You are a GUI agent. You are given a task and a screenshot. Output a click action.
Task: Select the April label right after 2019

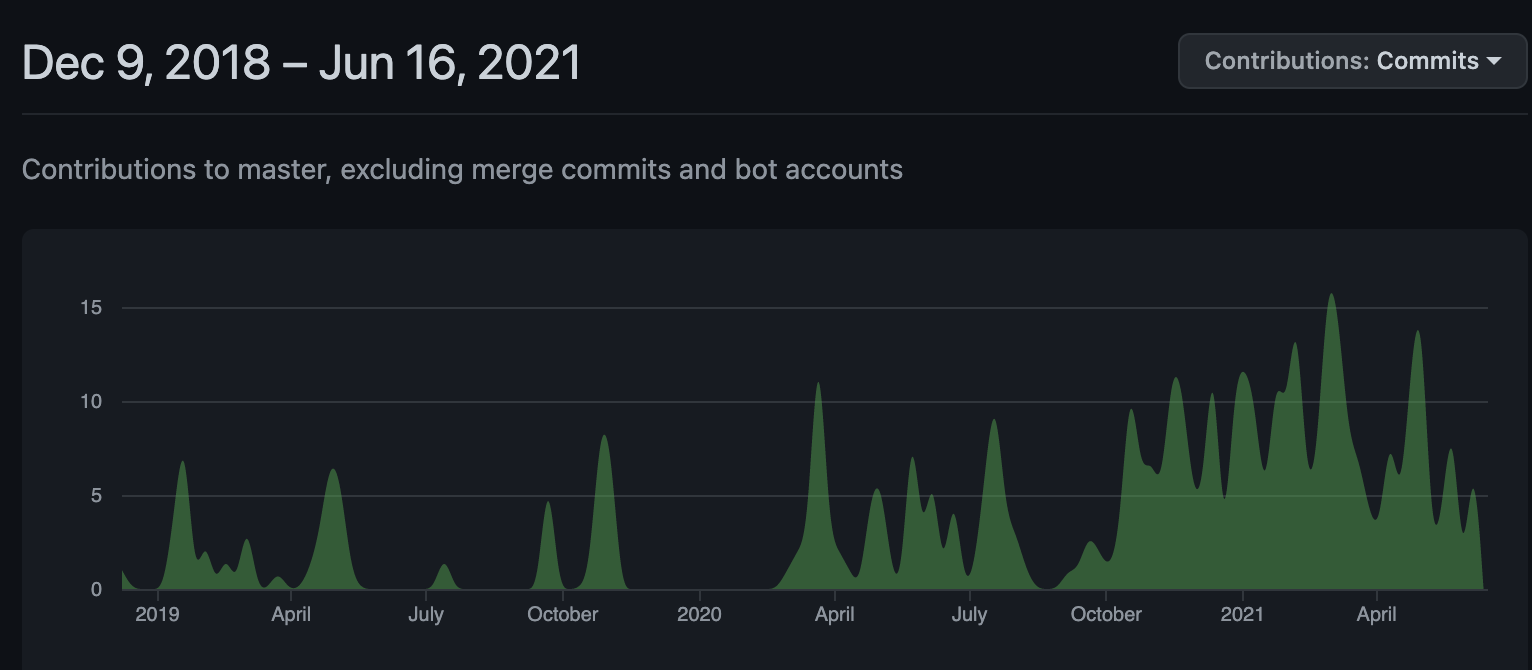pyautogui.click(x=291, y=614)
